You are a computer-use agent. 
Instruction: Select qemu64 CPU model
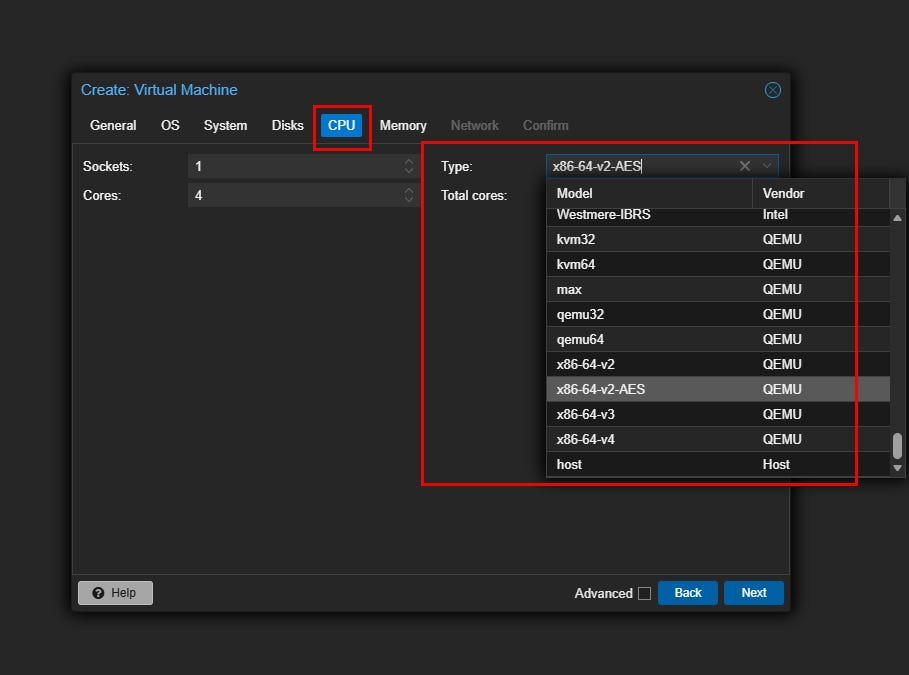[718, 339]
